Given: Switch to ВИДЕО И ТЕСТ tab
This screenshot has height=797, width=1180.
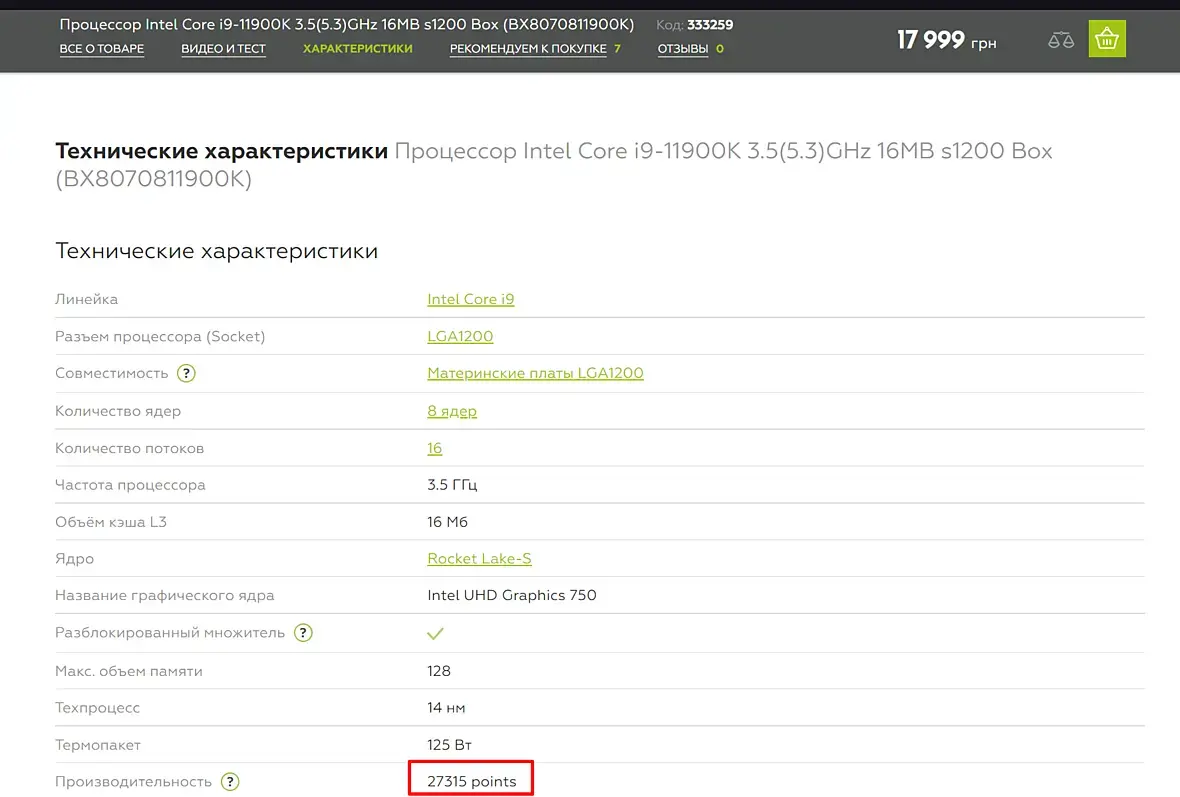Looking at the screenshot, I should click(224, 49).
